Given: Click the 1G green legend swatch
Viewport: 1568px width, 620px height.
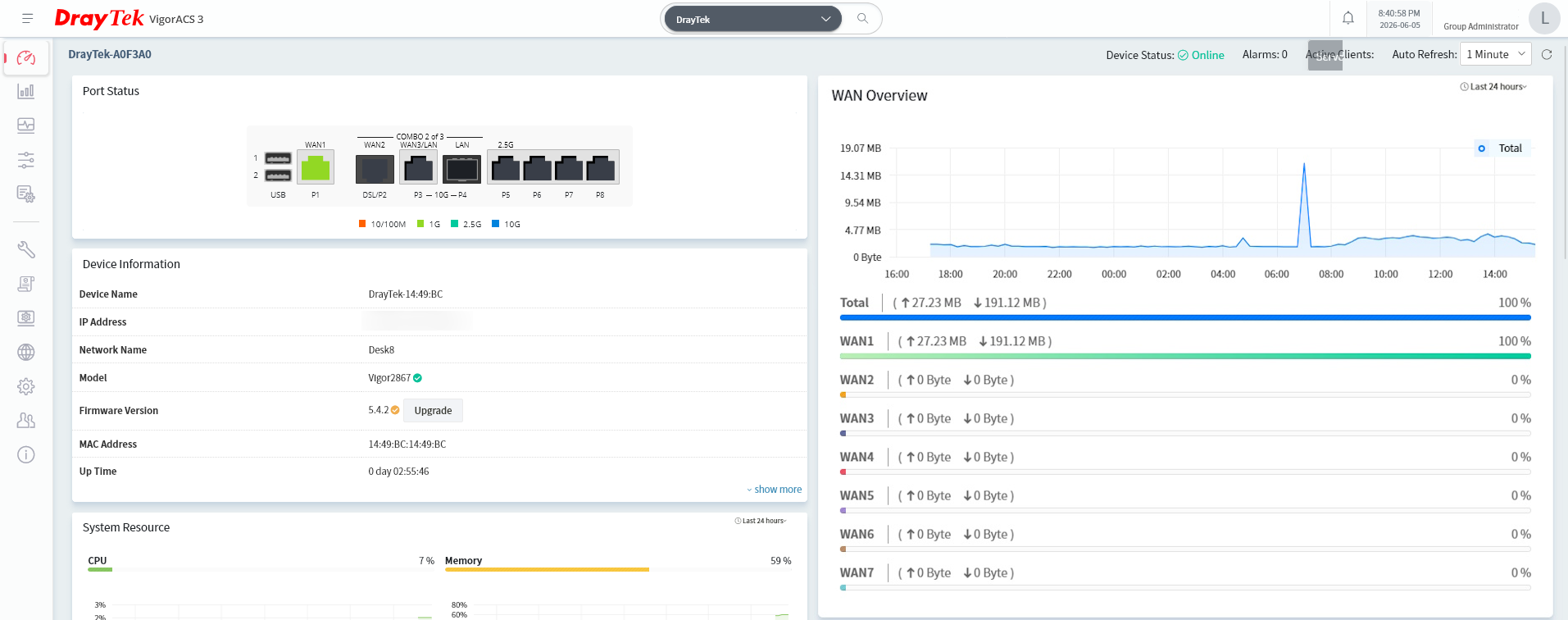Looking at the screenshot, I should (x=420, y=223).
